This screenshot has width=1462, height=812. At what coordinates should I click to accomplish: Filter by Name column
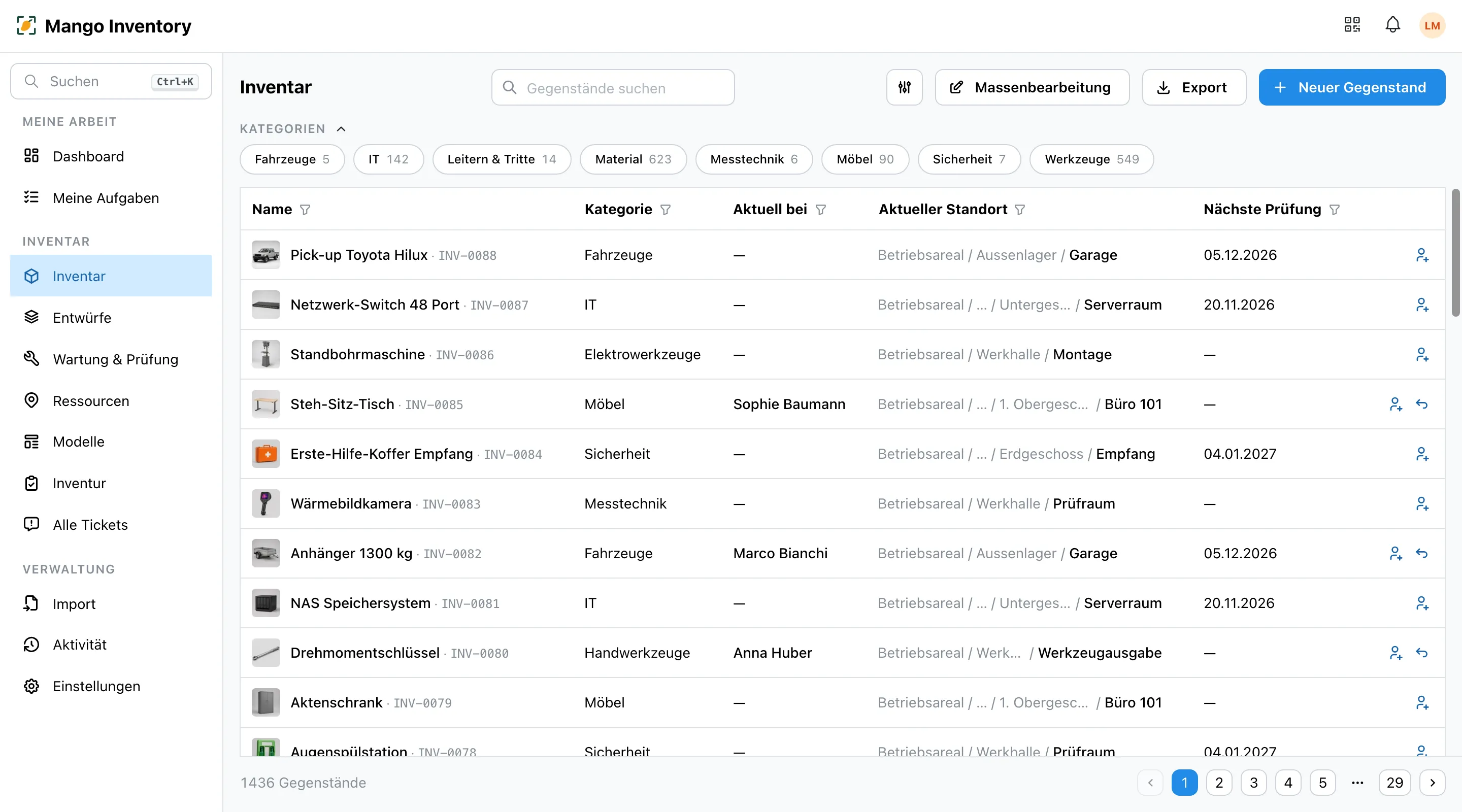(x=305, y=210)
